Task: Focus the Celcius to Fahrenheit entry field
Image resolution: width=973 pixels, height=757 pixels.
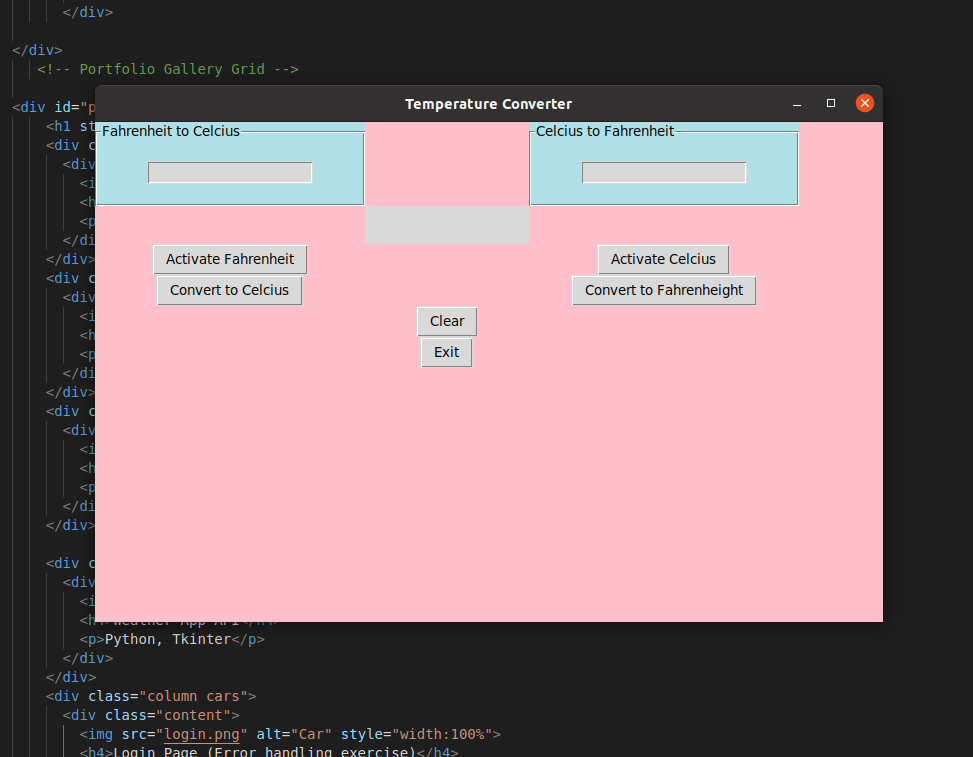Action: pyautogui.click(x=664, y=172)
